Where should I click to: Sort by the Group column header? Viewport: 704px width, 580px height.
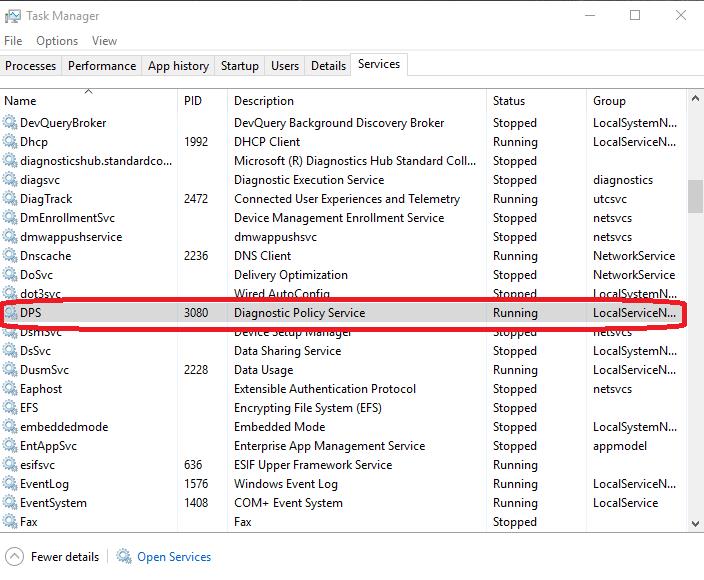coord(637,101)
